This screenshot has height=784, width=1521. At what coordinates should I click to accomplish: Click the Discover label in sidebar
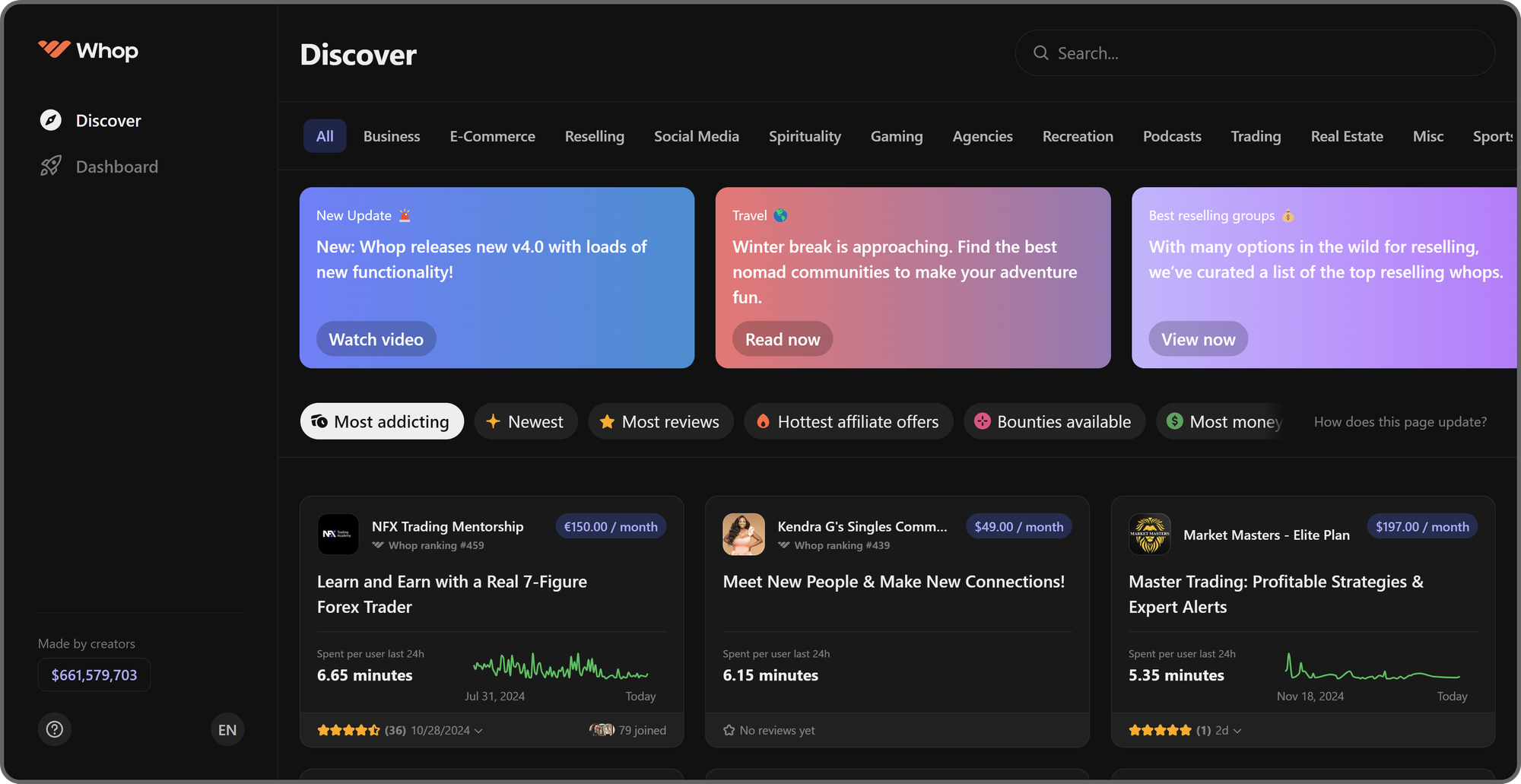tap(109, 120)
